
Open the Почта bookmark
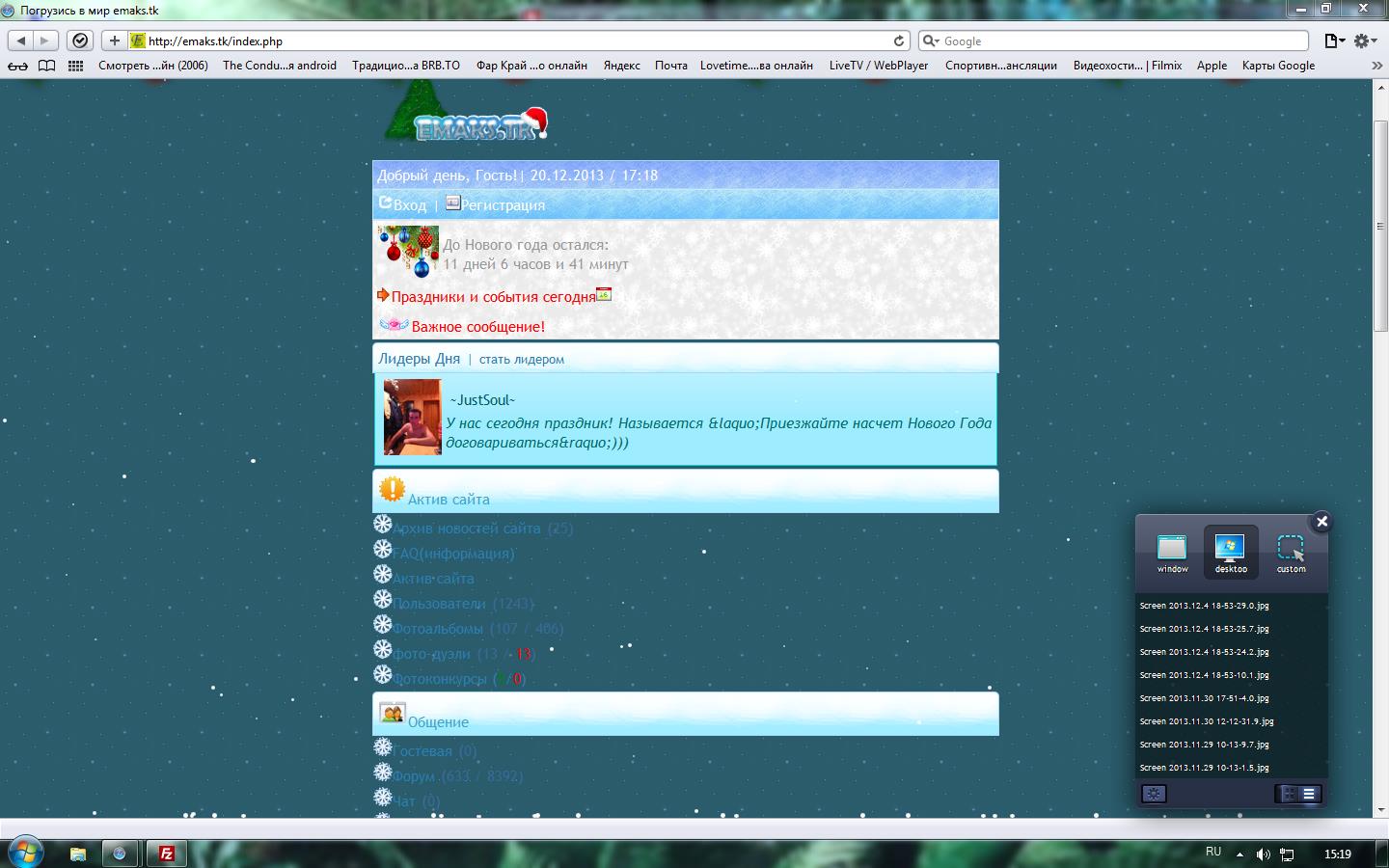[x=671, y=66]
